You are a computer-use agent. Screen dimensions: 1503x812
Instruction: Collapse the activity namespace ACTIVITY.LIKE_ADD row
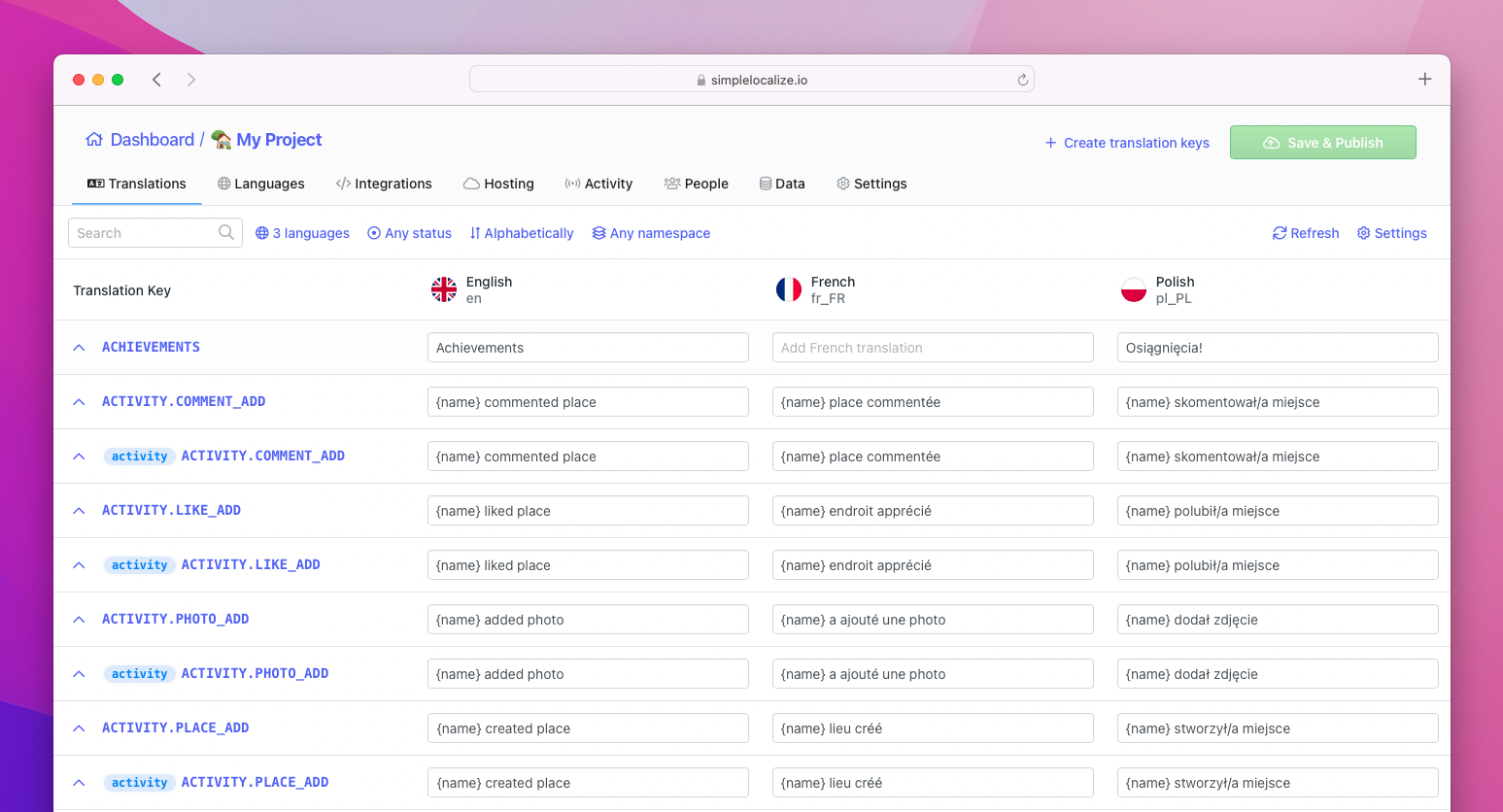[79, 565]
